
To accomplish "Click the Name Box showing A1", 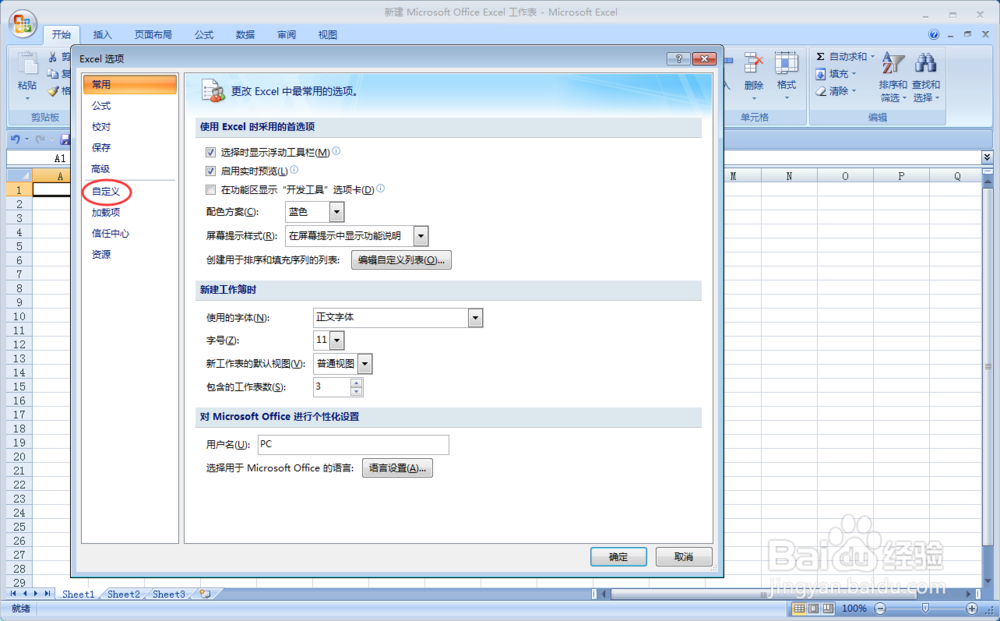I will pyautogui.click(x=38, y=157).
